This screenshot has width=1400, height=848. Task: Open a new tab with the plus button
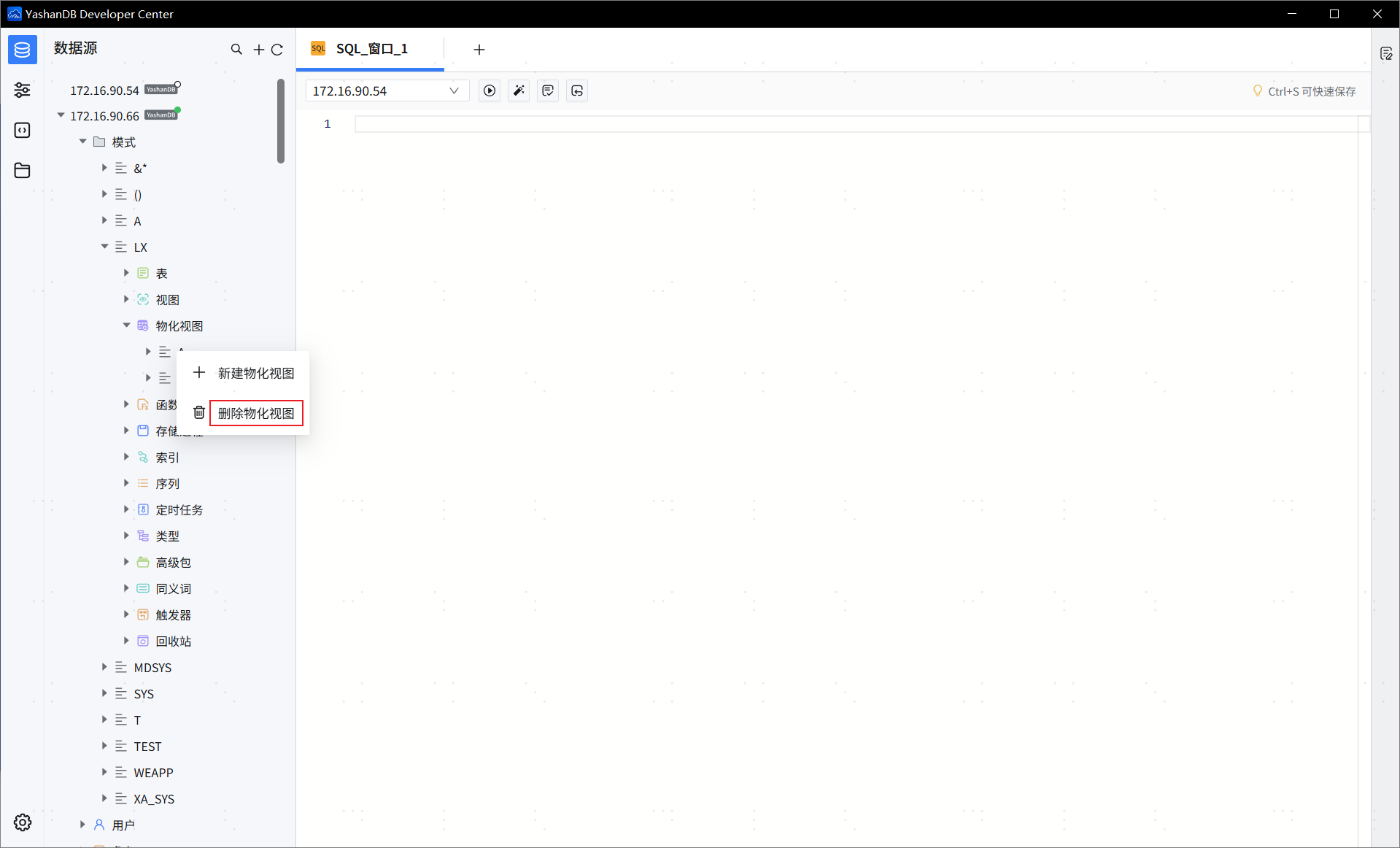click(x=479, y=50)
